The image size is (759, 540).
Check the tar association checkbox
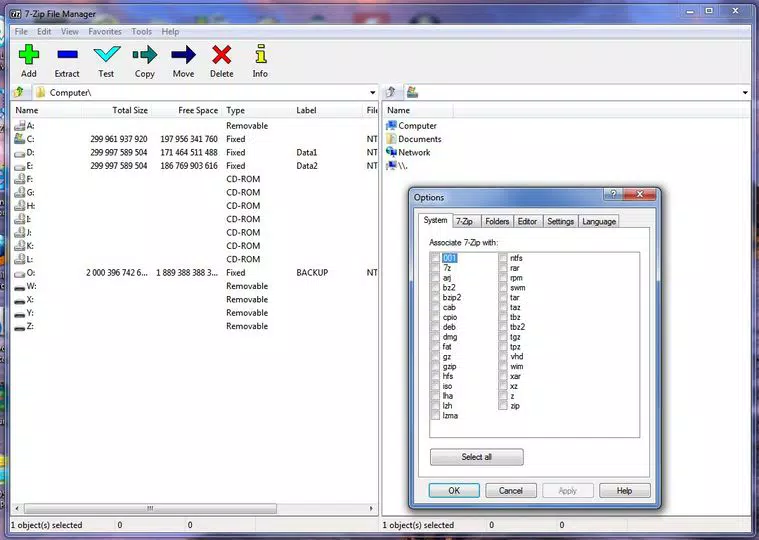coord(503,298)
